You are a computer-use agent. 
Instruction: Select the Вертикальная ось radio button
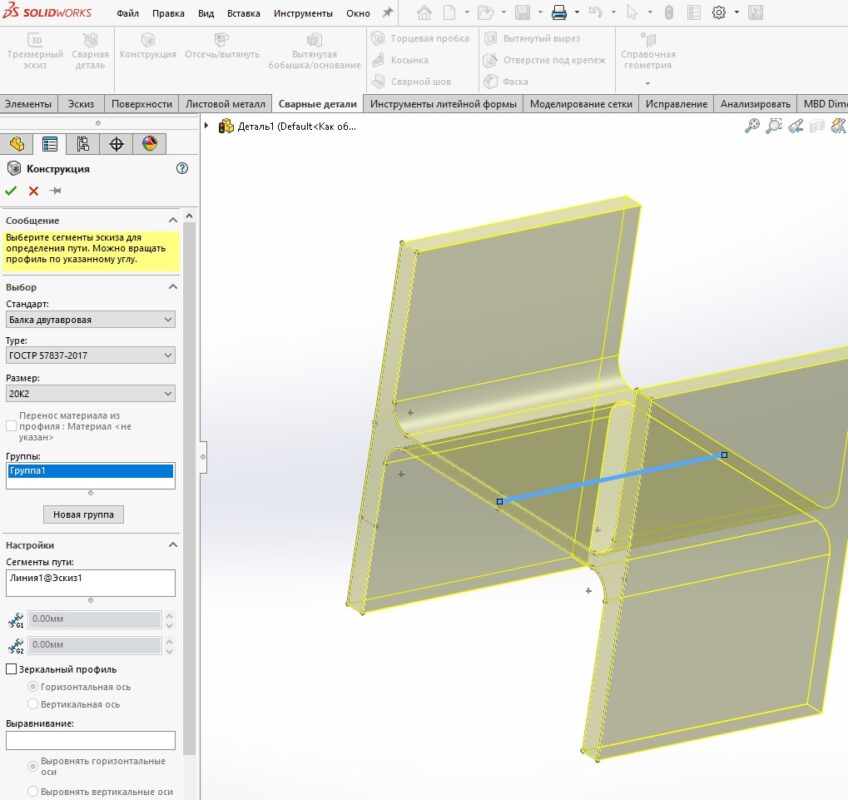point(32,704)
